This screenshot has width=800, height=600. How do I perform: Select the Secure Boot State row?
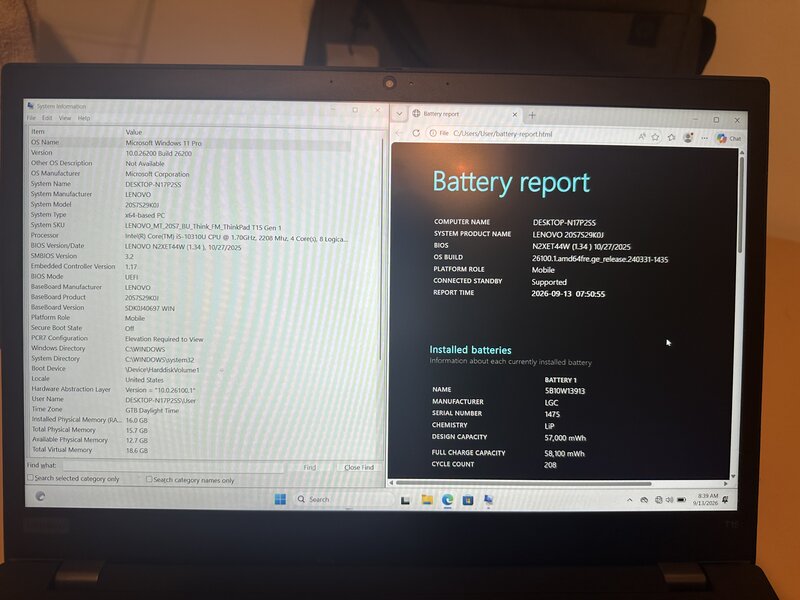(x=190, y=328)
